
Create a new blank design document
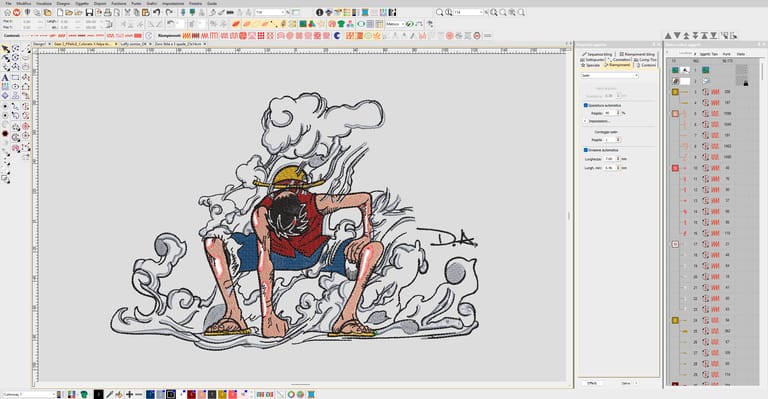60,12
